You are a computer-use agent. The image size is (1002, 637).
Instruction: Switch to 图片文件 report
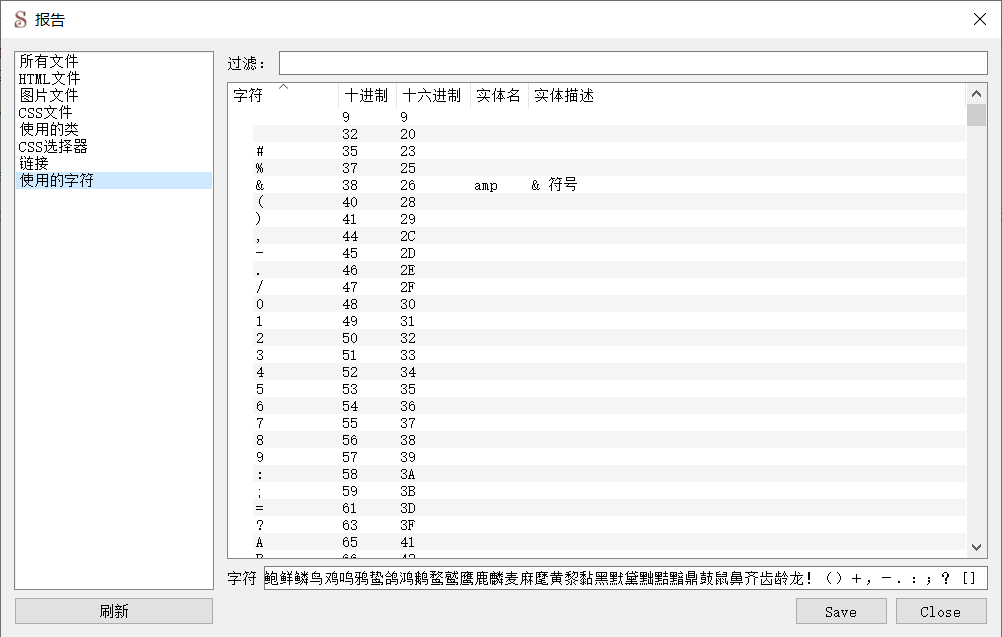click(x=48, y=96)
